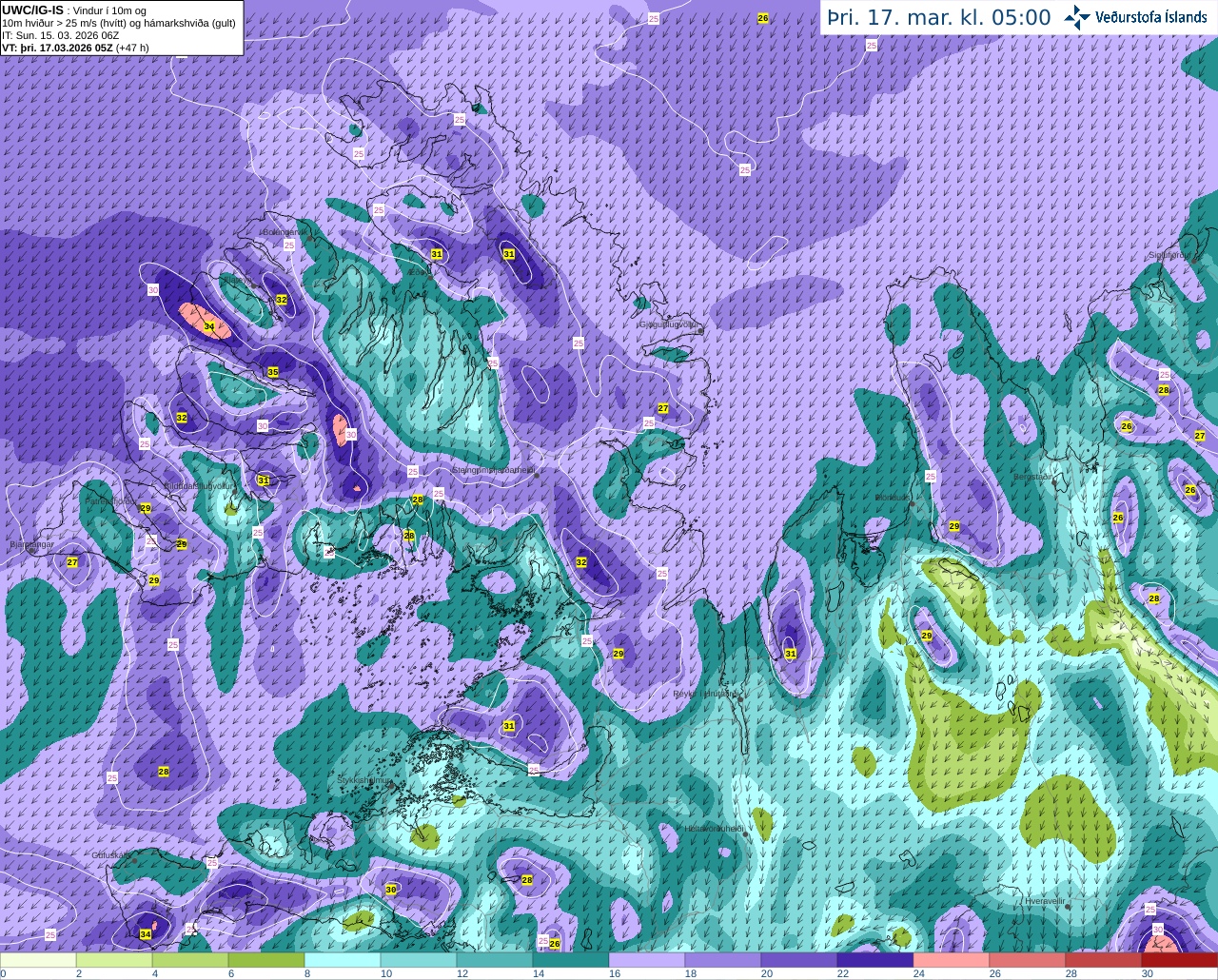1218x980 pixels.
Task: Click the Patreksfjörður station label
Action: (x=110, y=500)
